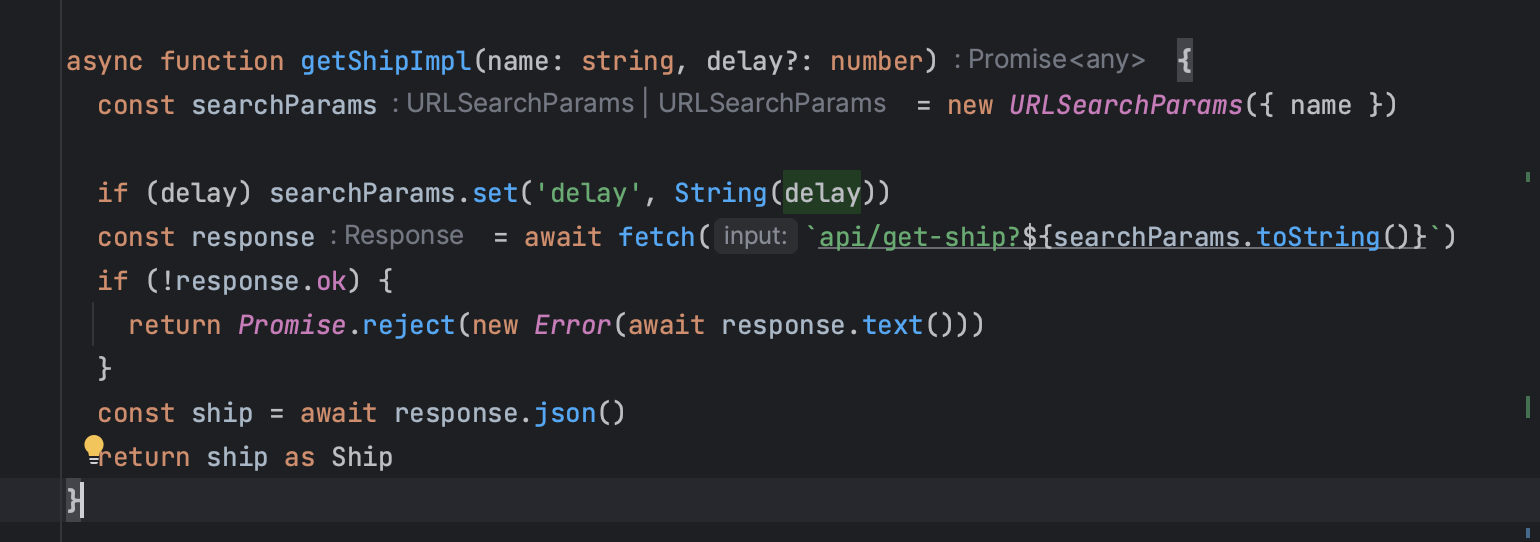Click the function keyword
The image size is (1540, 542).
pos(222,62)
